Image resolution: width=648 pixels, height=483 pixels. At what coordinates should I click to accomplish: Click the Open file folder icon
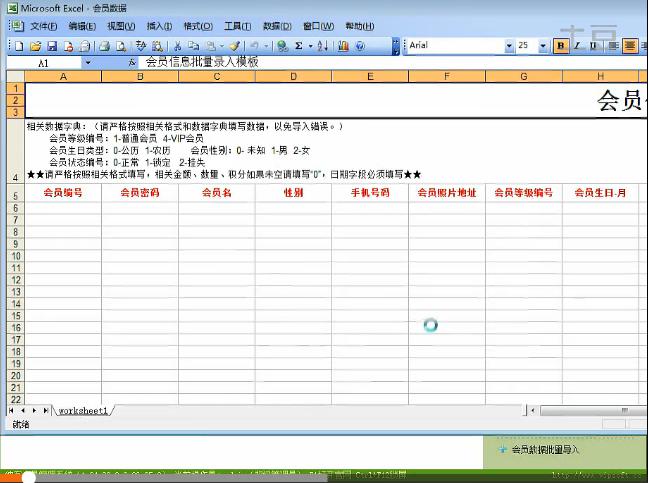tap(36, 46)
